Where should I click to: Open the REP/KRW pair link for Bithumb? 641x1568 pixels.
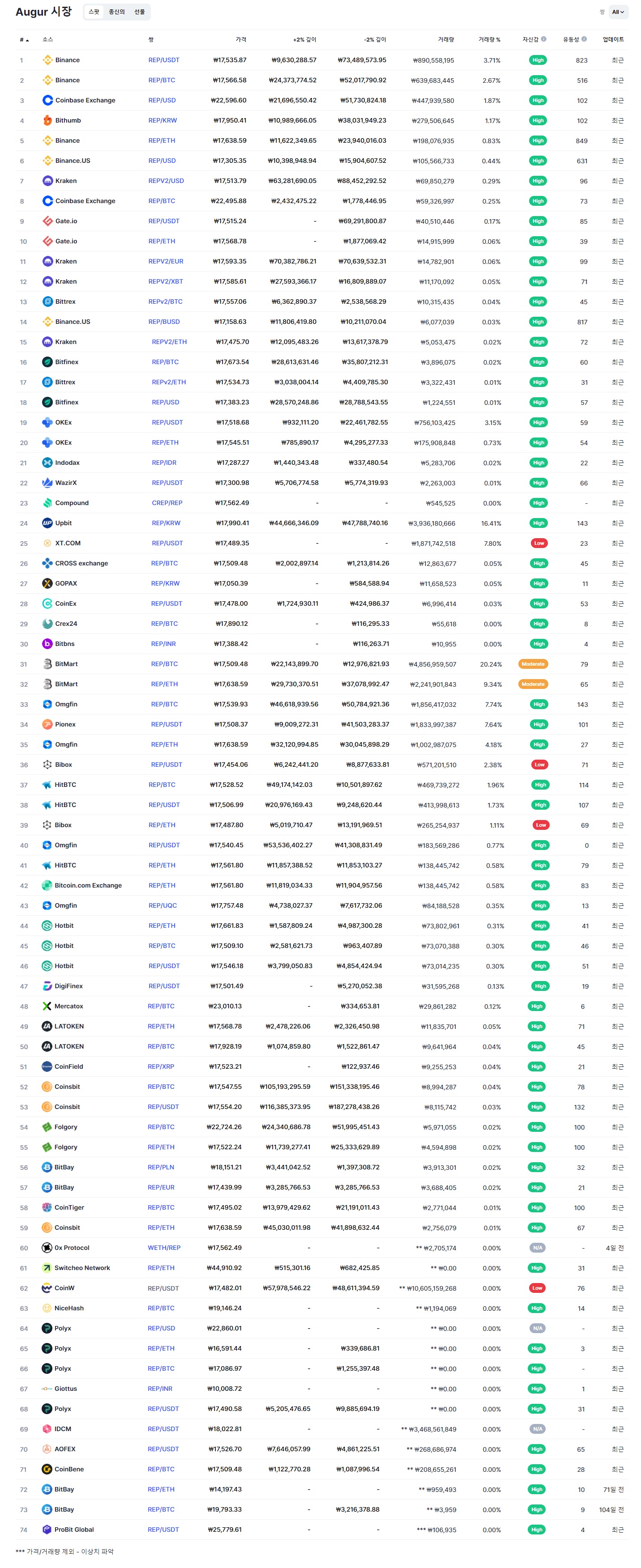coord(162,120)
